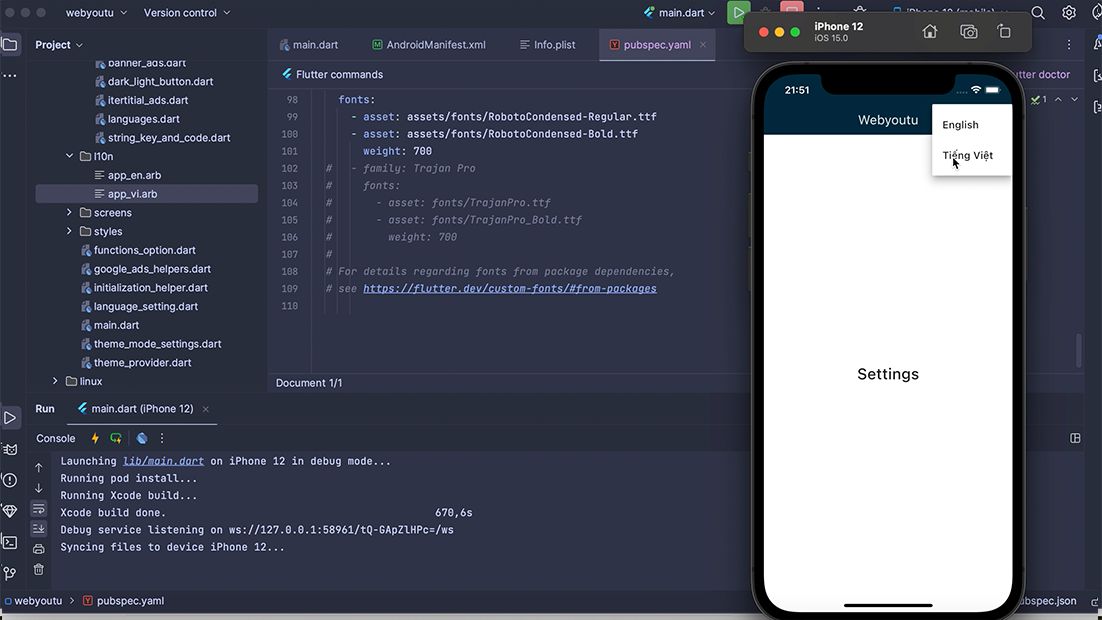Image resolution: width=1102 pixels, height=620 pixels.
Task: Open functions_option.dart file
Action: 138,250
